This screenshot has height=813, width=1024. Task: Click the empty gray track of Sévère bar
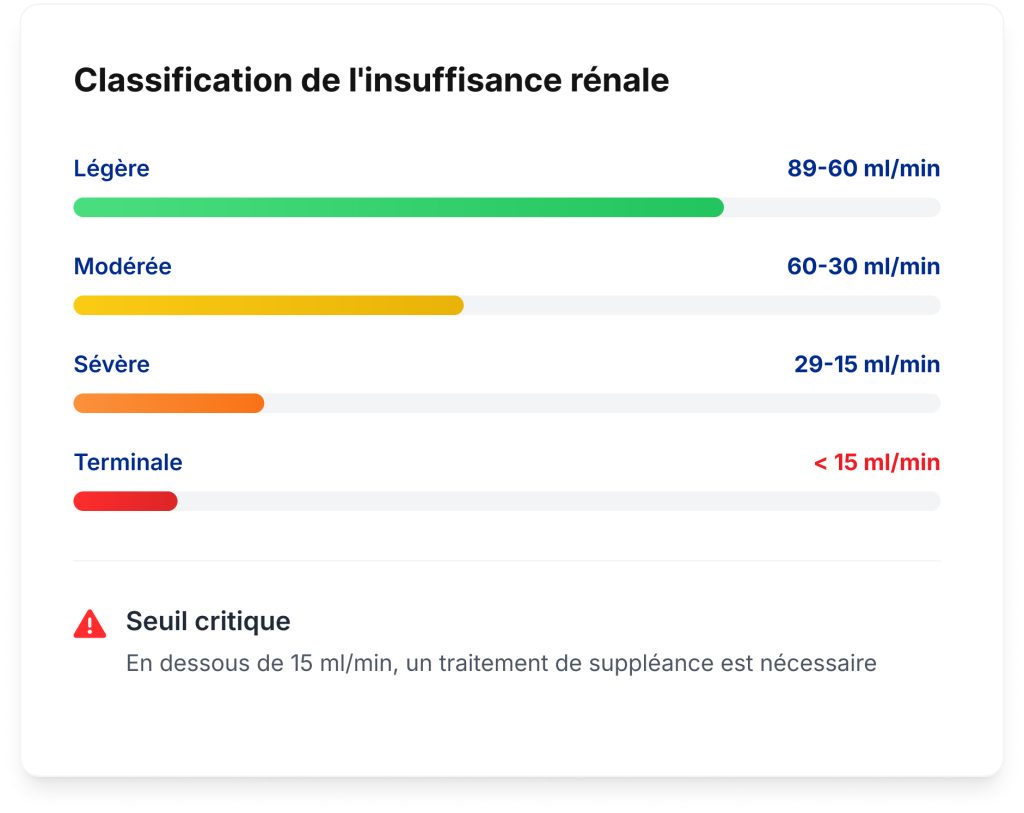pyautogui.click(x=602, y=403)
